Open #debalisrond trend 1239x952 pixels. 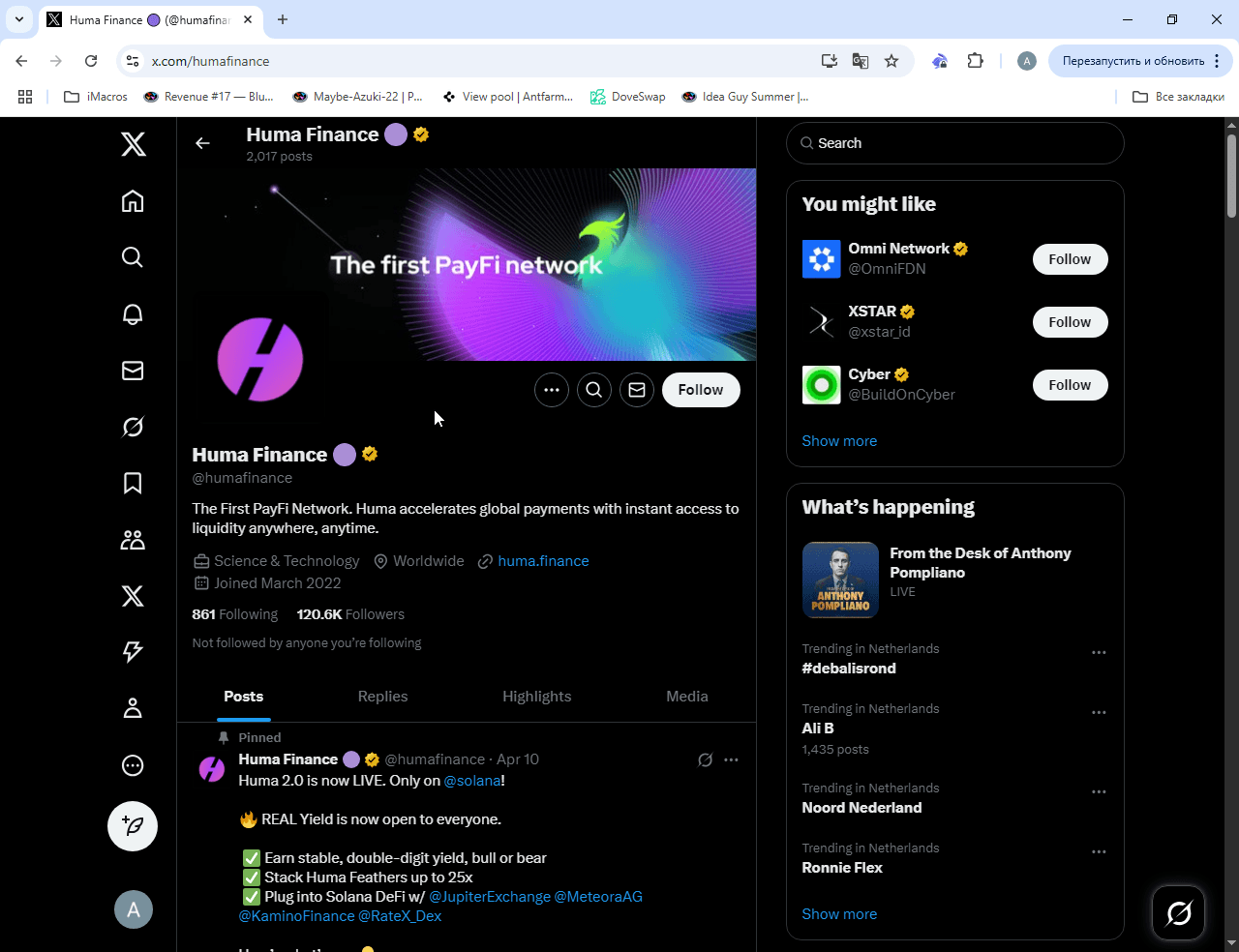point(849,669)
